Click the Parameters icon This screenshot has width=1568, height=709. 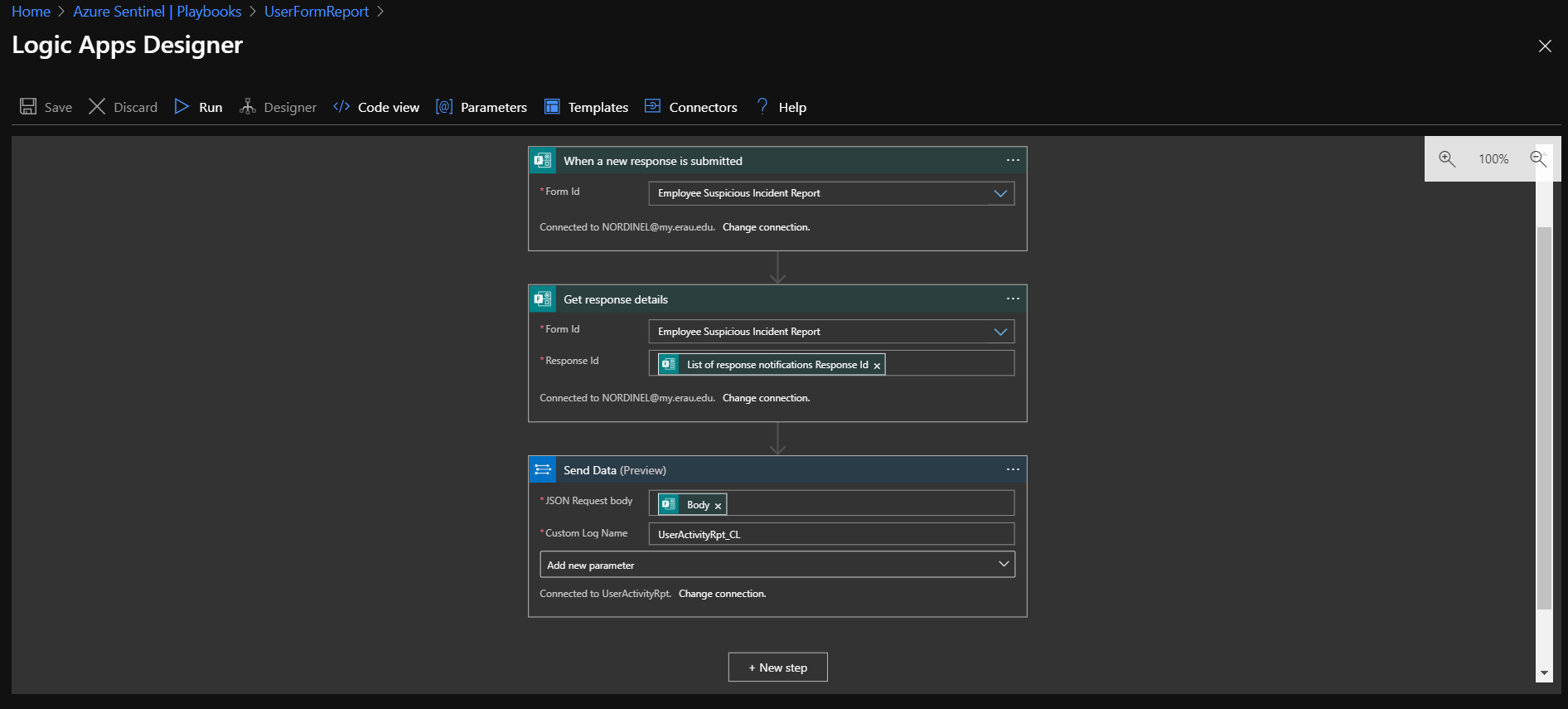click(444, 106)
